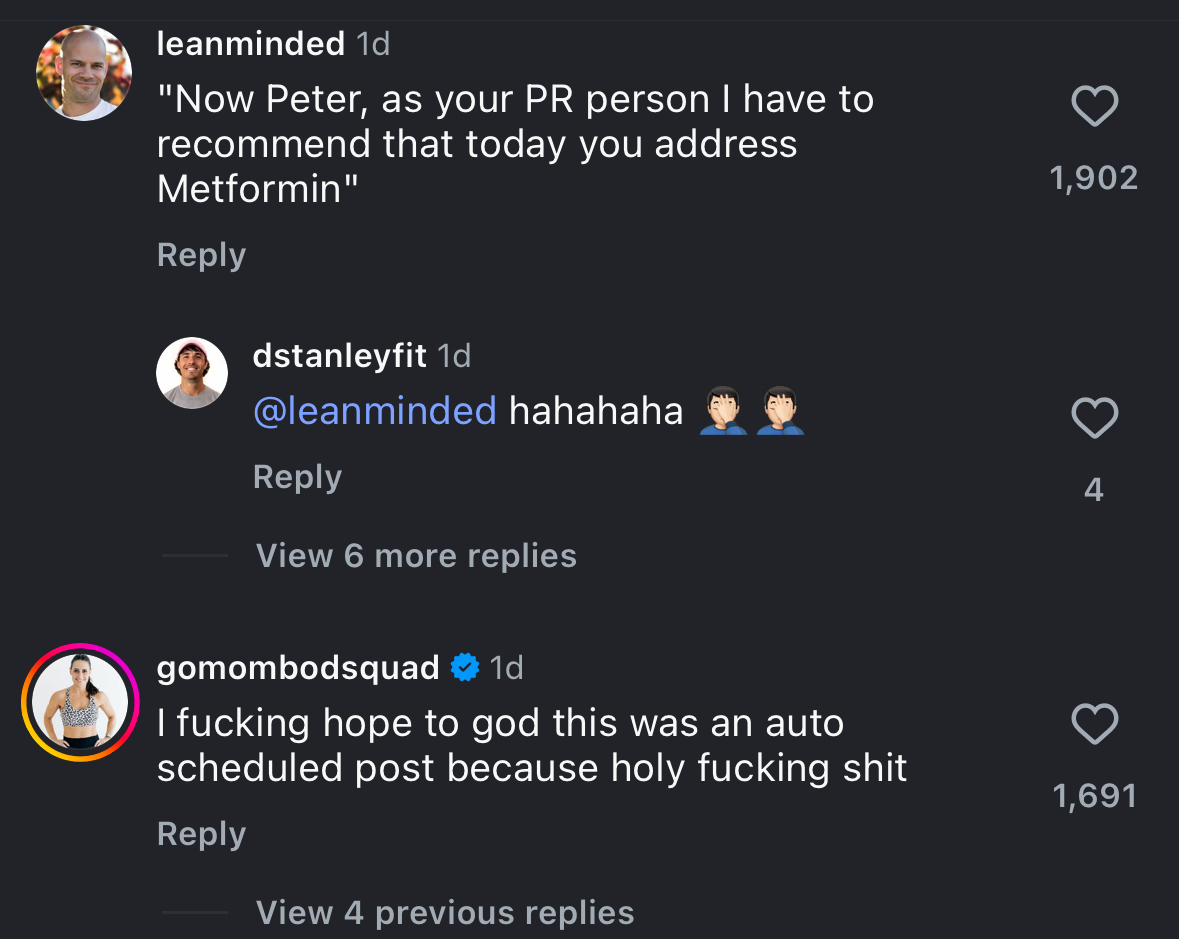Tap the verified badge next to gomombodsquad
Image resolution: width=1179 pixels, height=939 pixels.
(x=465, y=667)
